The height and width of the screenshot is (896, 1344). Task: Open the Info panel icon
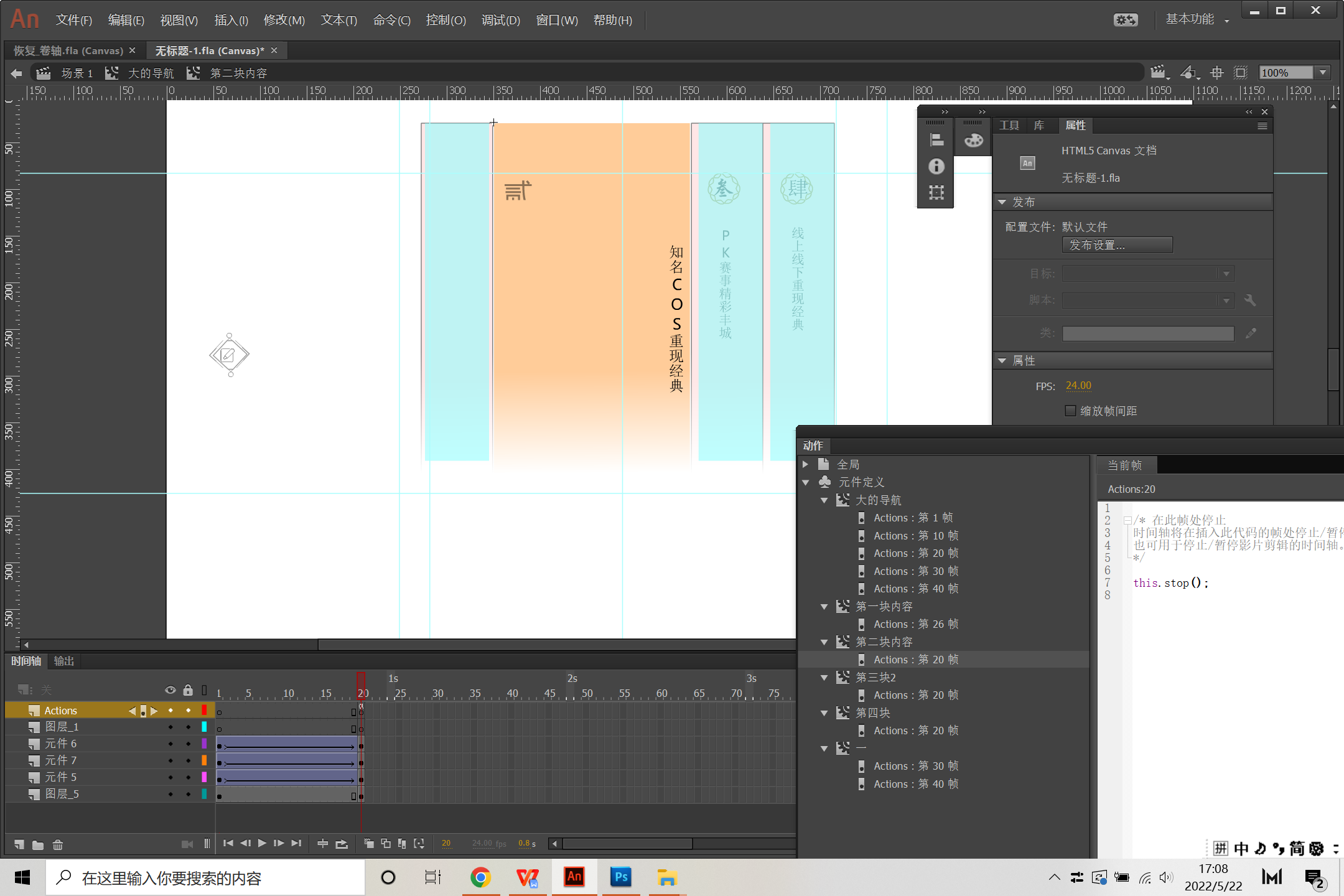[936, 166]
